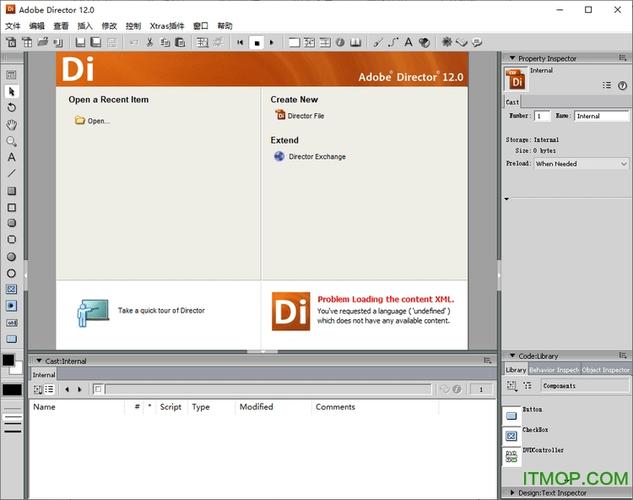This screenshot has width=633, height=500.
Task: Open the 修改 menu
Action: pyautogui.click(x=109, y=26)
